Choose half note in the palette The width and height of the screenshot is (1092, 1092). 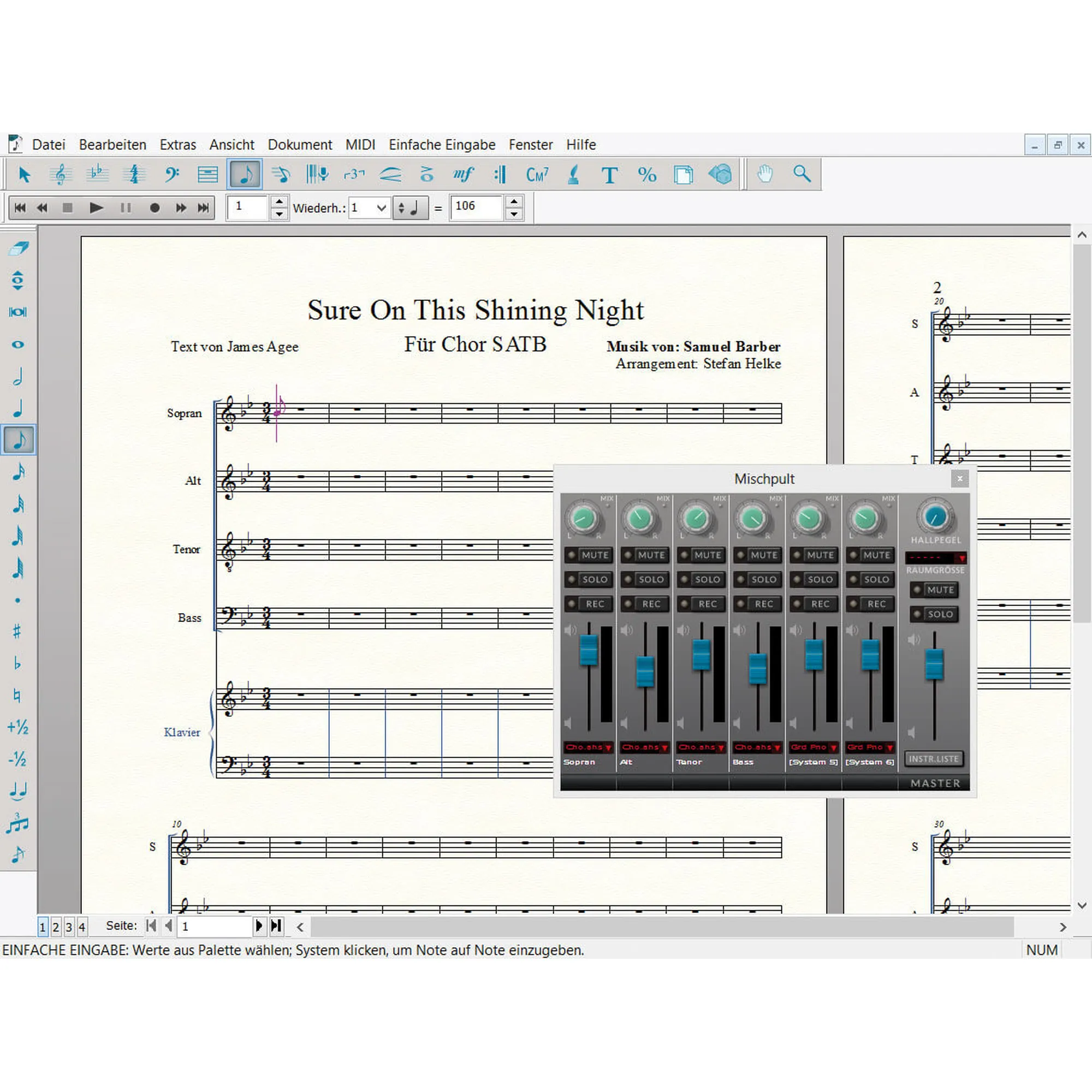18,376
